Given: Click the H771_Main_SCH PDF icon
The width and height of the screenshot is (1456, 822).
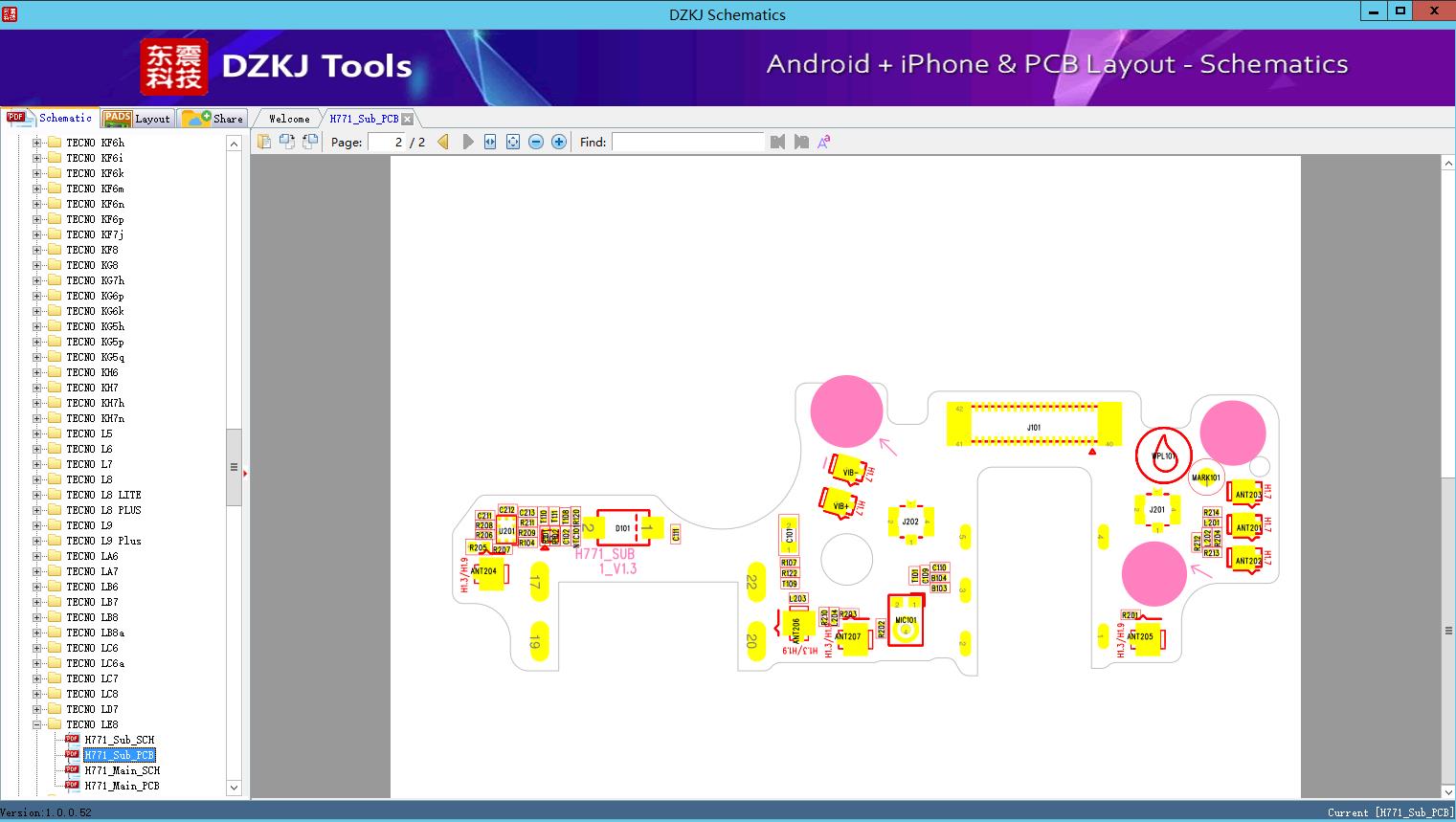Looking at the screenshot, I should pyautogui.click(x=72, y=769).
